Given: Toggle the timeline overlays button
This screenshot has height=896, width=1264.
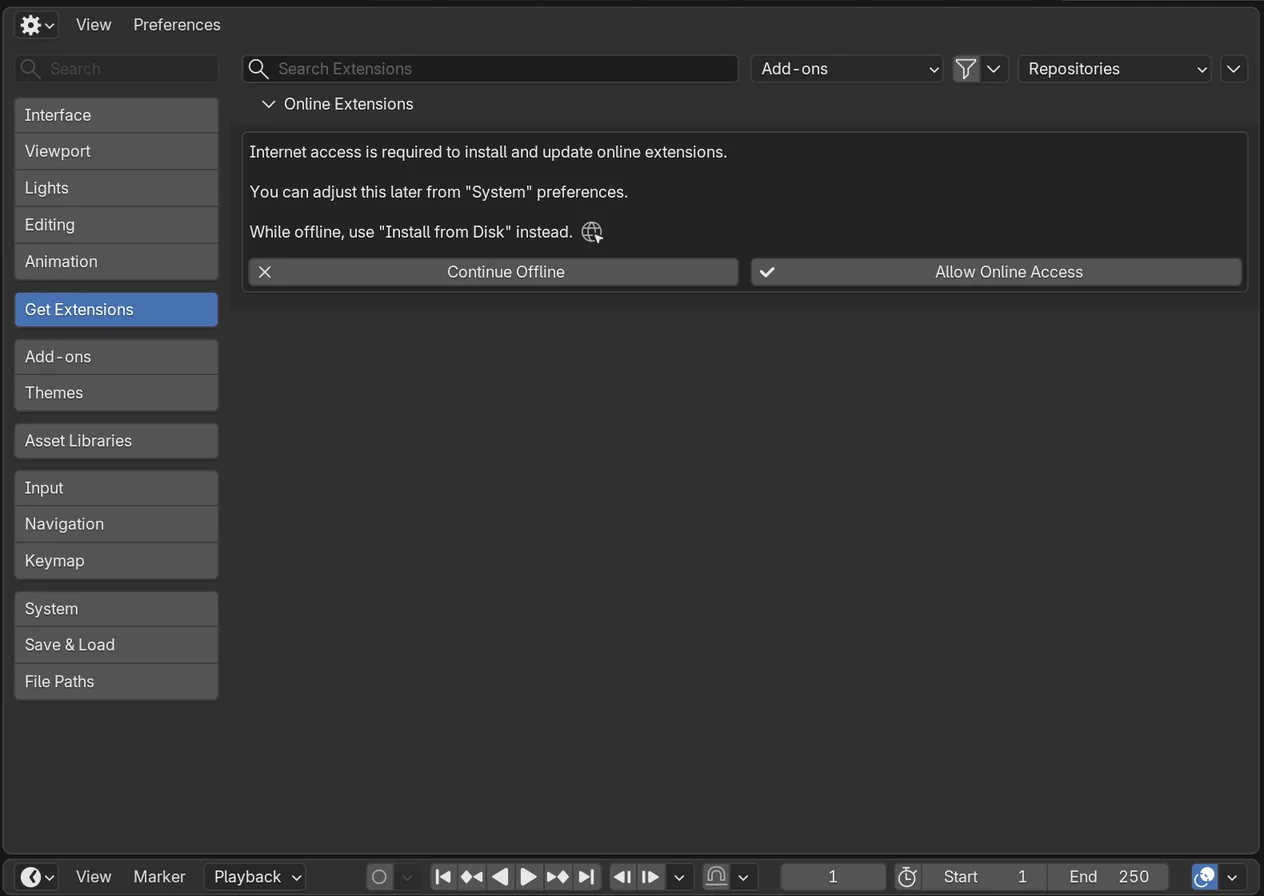Looking at the screenshot, I should click(1205, 877).
